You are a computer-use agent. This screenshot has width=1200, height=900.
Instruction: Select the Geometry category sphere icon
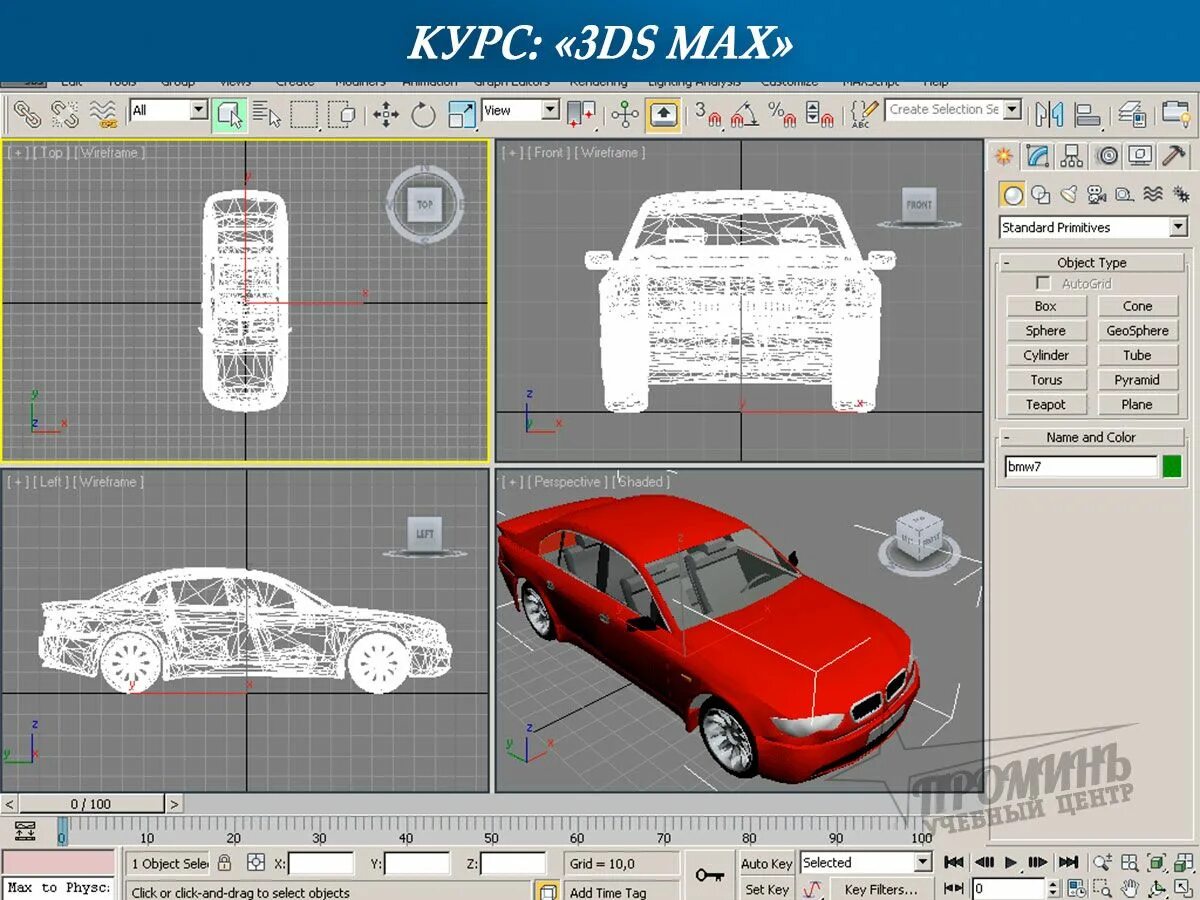(1013, 195)
